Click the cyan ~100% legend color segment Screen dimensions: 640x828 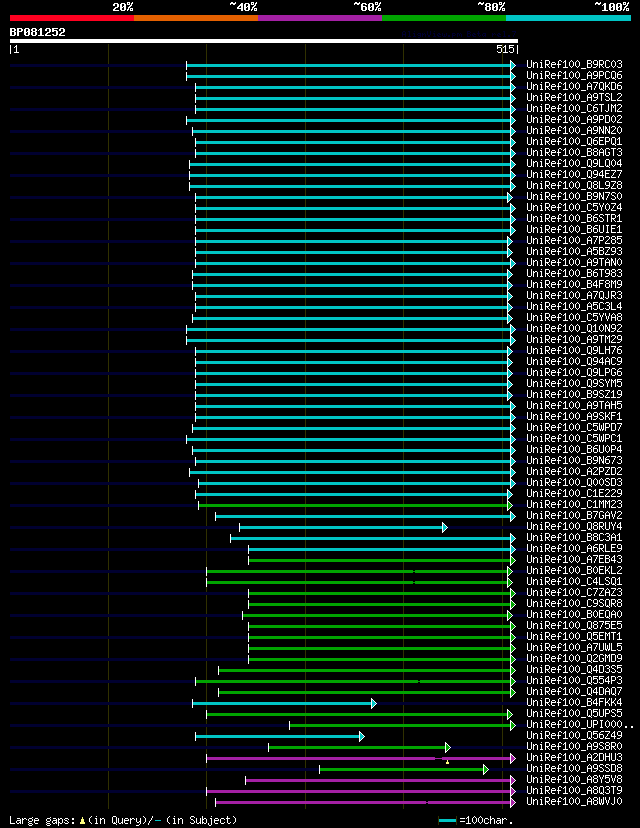pos(568,18)
